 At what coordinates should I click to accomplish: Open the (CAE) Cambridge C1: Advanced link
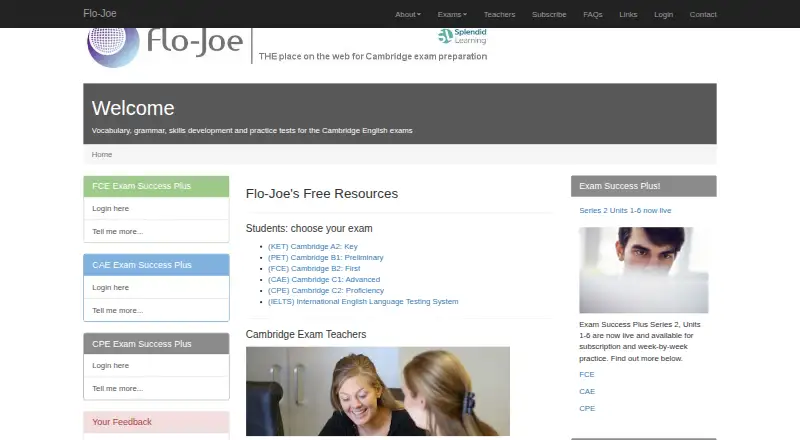tap(324, 279)
